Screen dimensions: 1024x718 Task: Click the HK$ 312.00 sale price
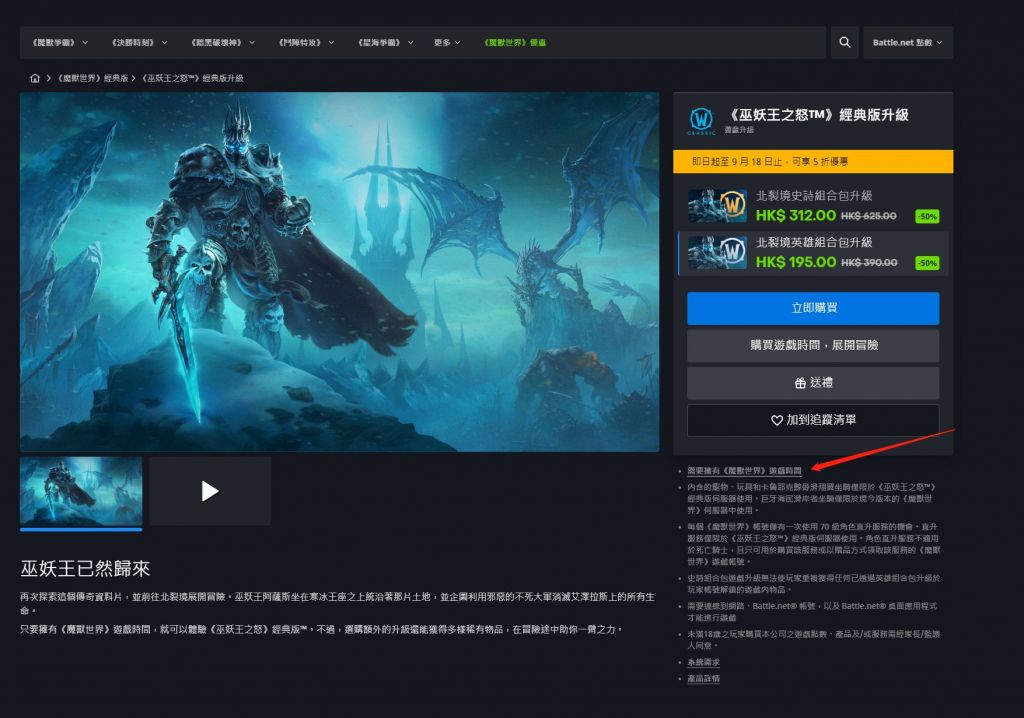(795, 215)
